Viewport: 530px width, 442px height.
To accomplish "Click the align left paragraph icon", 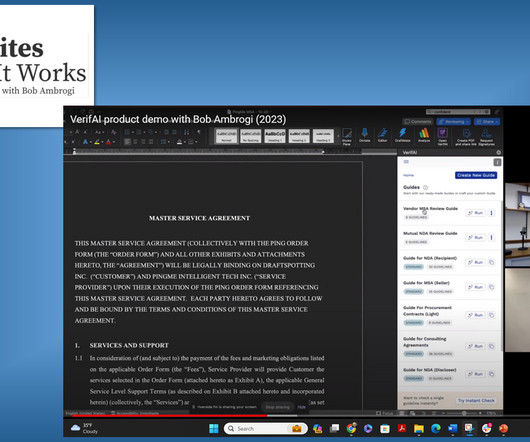I will coord(127,142).
